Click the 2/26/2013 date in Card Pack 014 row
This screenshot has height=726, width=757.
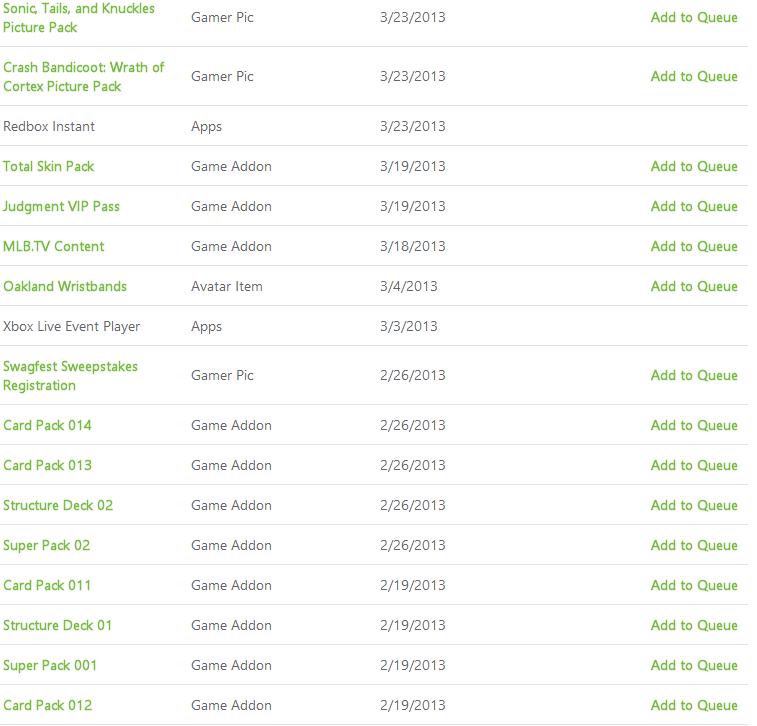coord(412,426)
